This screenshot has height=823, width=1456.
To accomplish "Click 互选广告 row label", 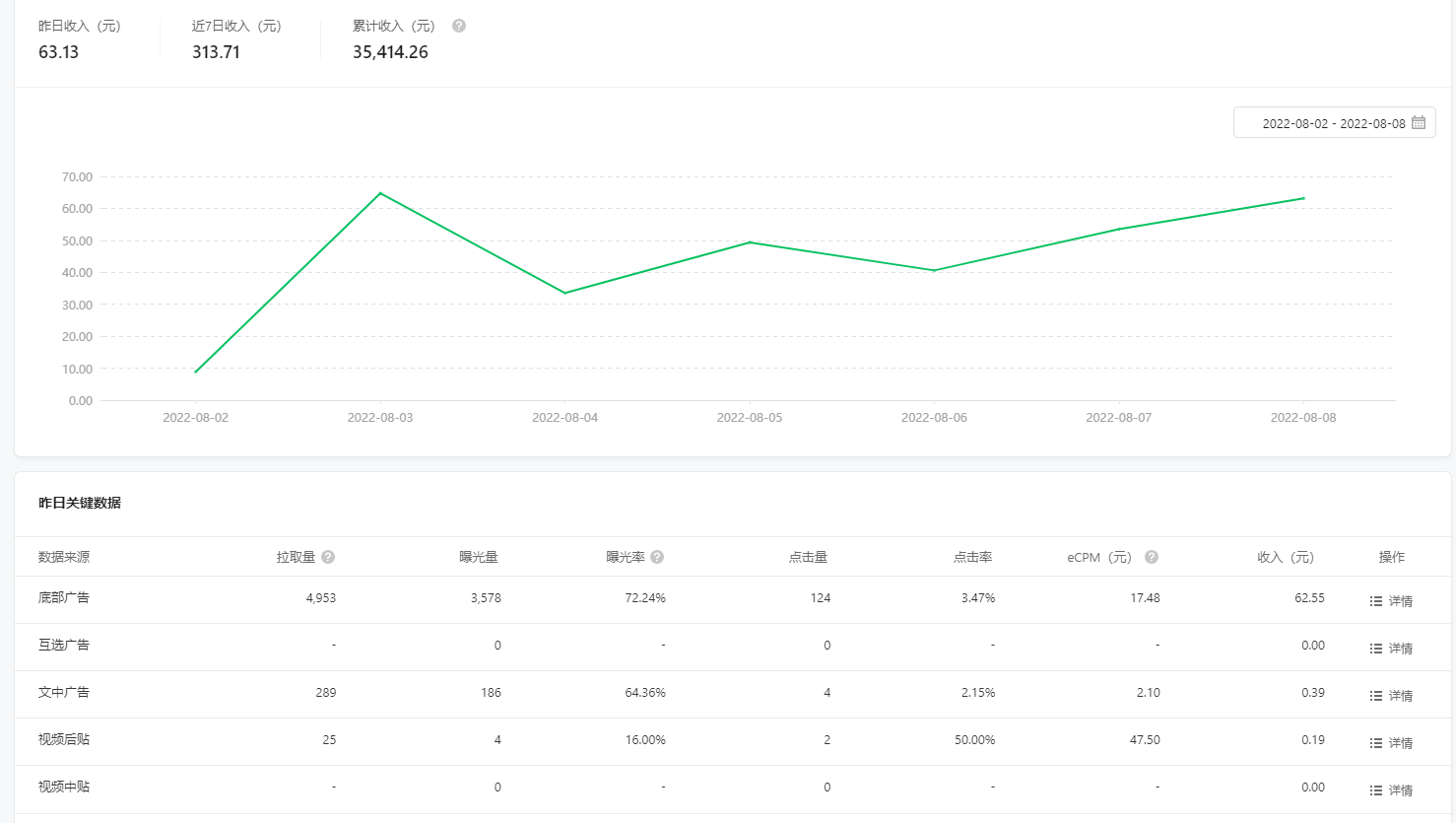I will [x=64, y=645].
